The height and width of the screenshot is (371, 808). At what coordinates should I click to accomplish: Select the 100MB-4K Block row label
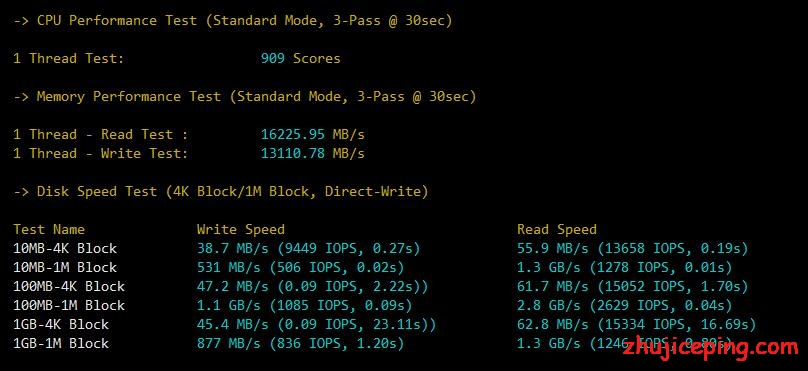tap(69, 286)
